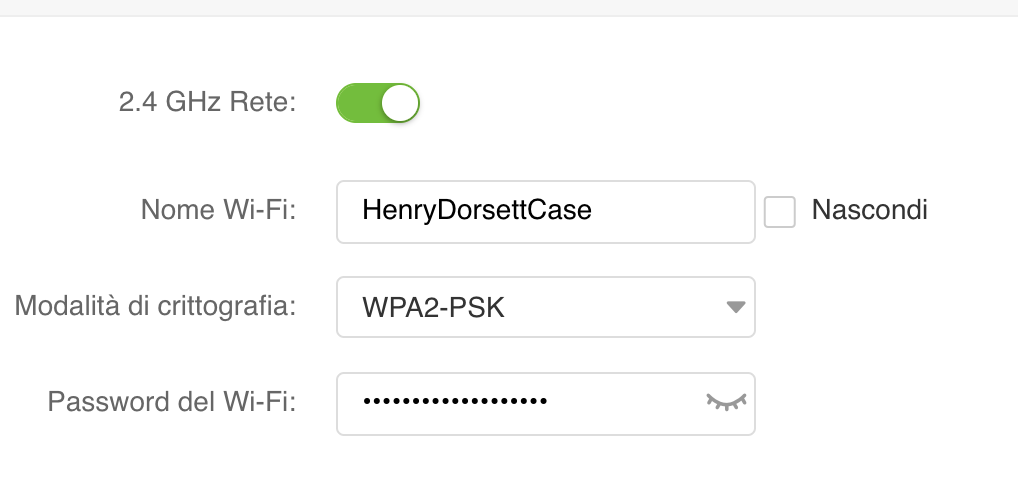Open the Modalità di crittografia dropdown
1018x486 pixels.
point(545,307)
